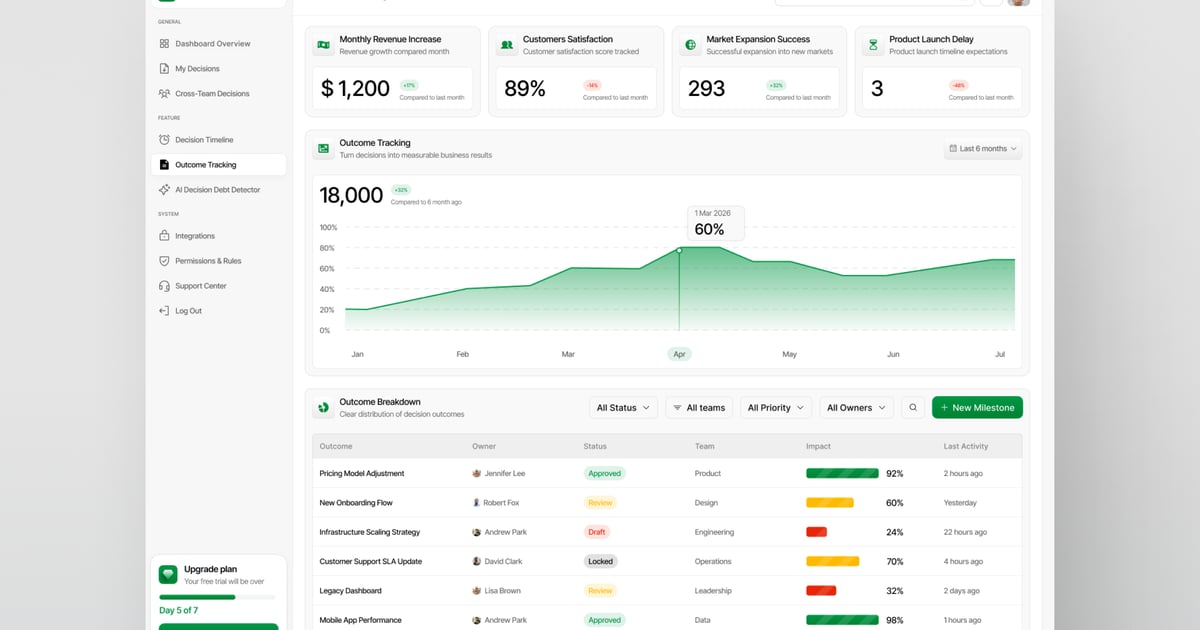Expand the All Owners filter

point(856,408)
